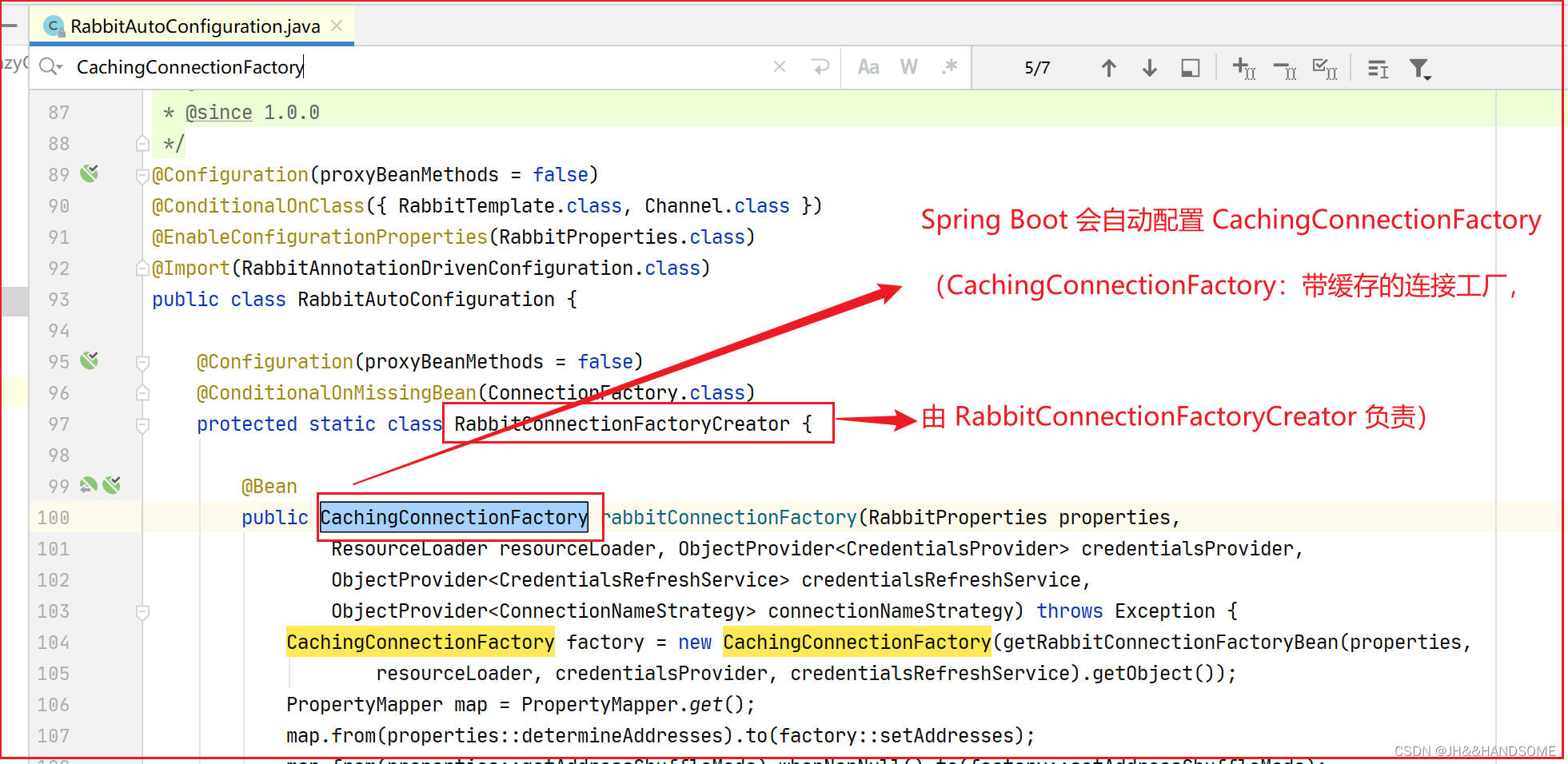
Task: Toggle Words-only search option
Action: point(909,67)
